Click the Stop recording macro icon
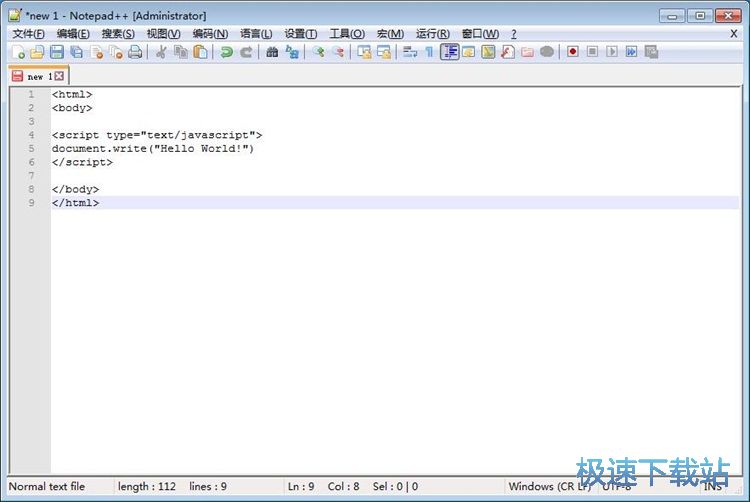The image size is (750, 502). coord(592,52)
